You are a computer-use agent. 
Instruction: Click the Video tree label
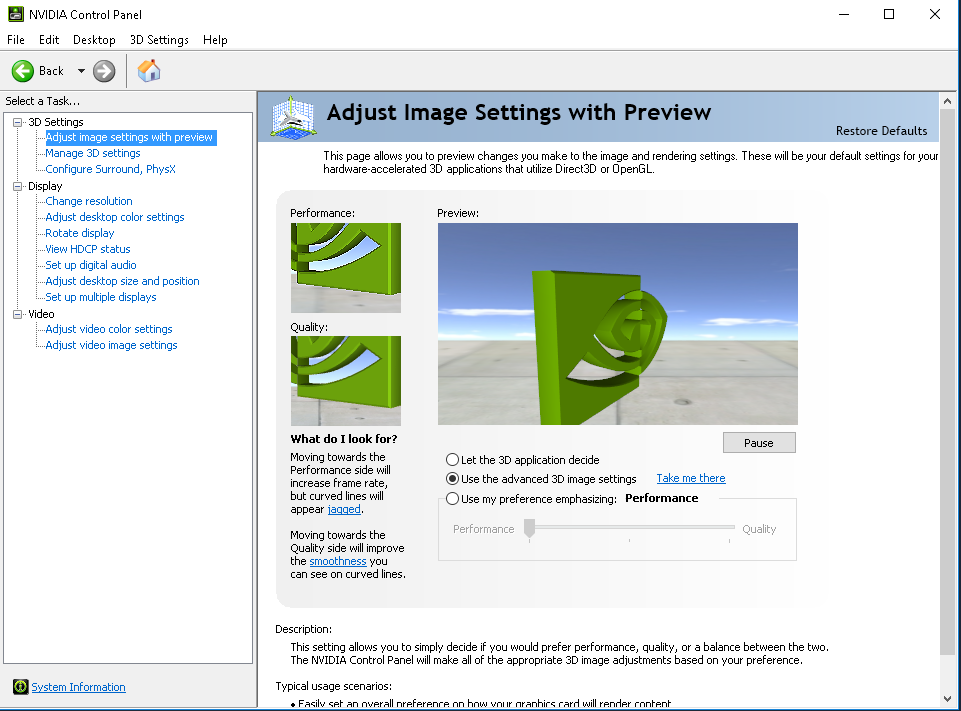(41, 314)
